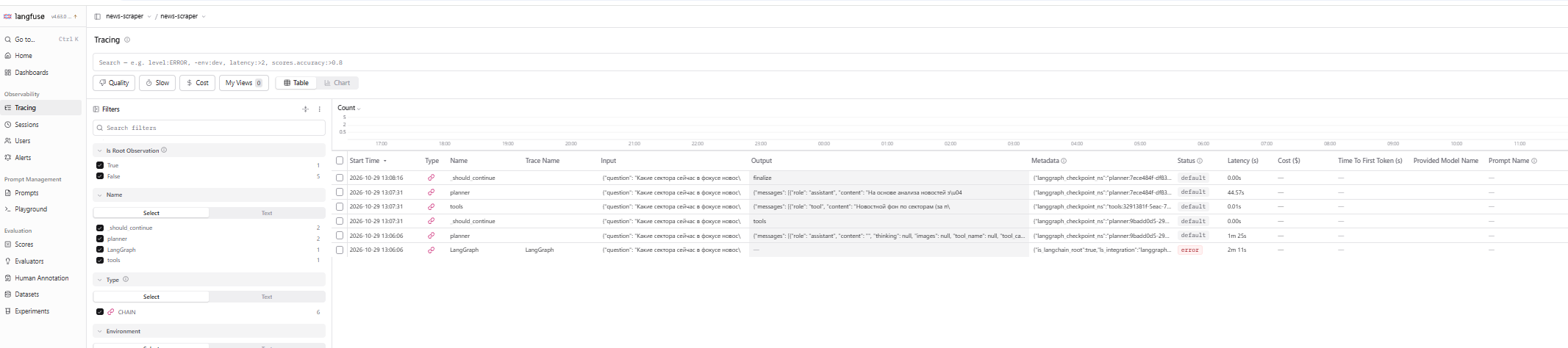Image resolution: width=1568 pixels, height=348 pixels.
Task: Click the 44.57s latency cell
Action: click(x=1236, y=192)
